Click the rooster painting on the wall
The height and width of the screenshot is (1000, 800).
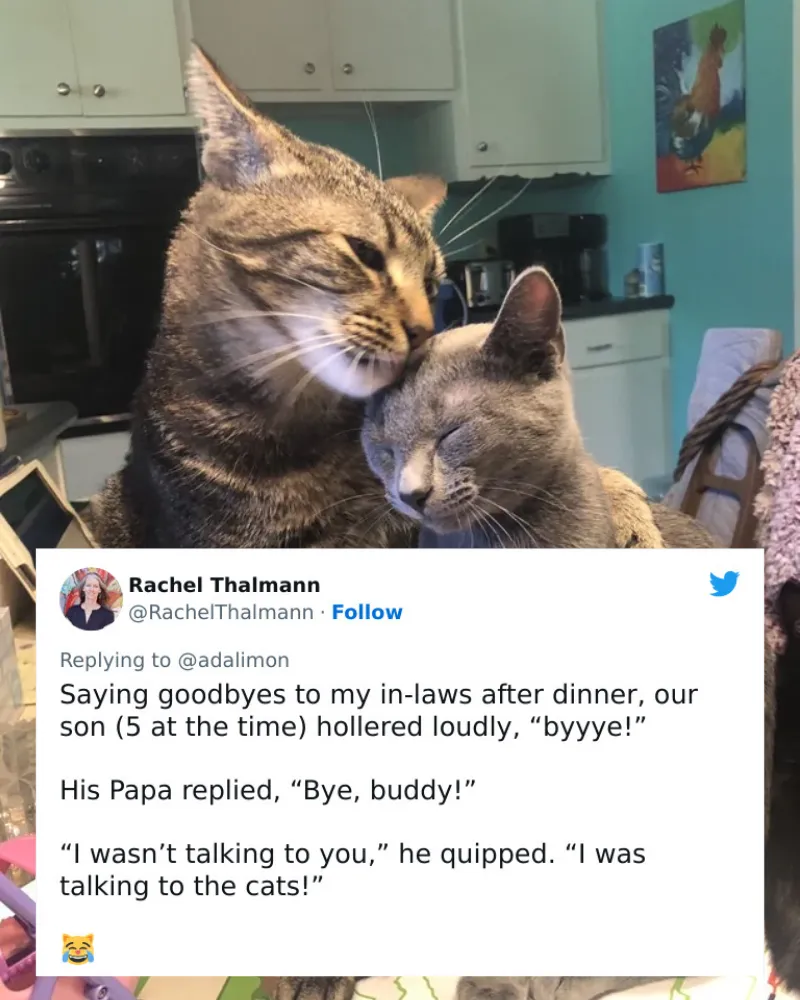click(700, 96)
